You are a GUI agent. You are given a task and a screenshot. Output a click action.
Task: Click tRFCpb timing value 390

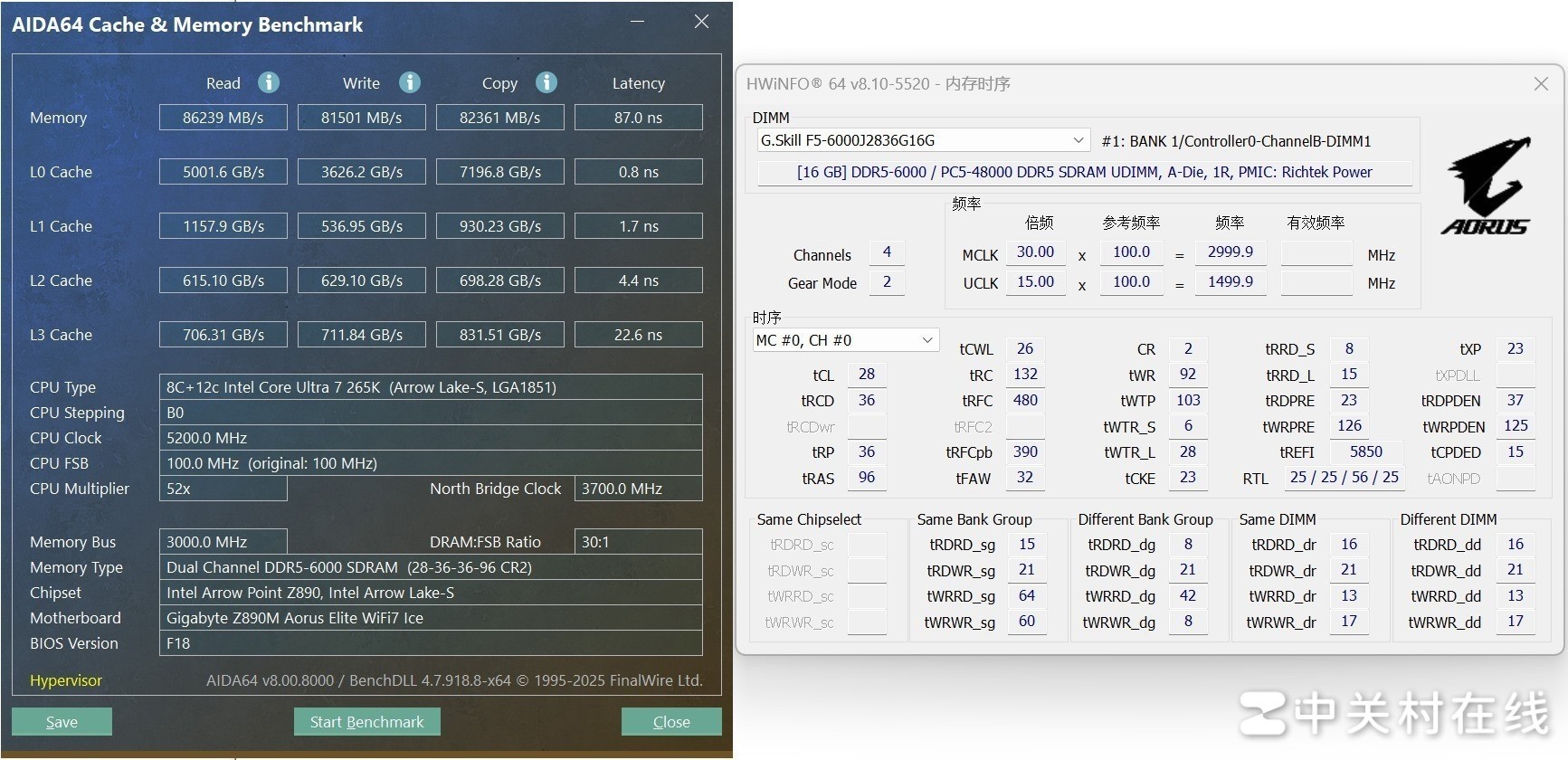pos(1025,452)
